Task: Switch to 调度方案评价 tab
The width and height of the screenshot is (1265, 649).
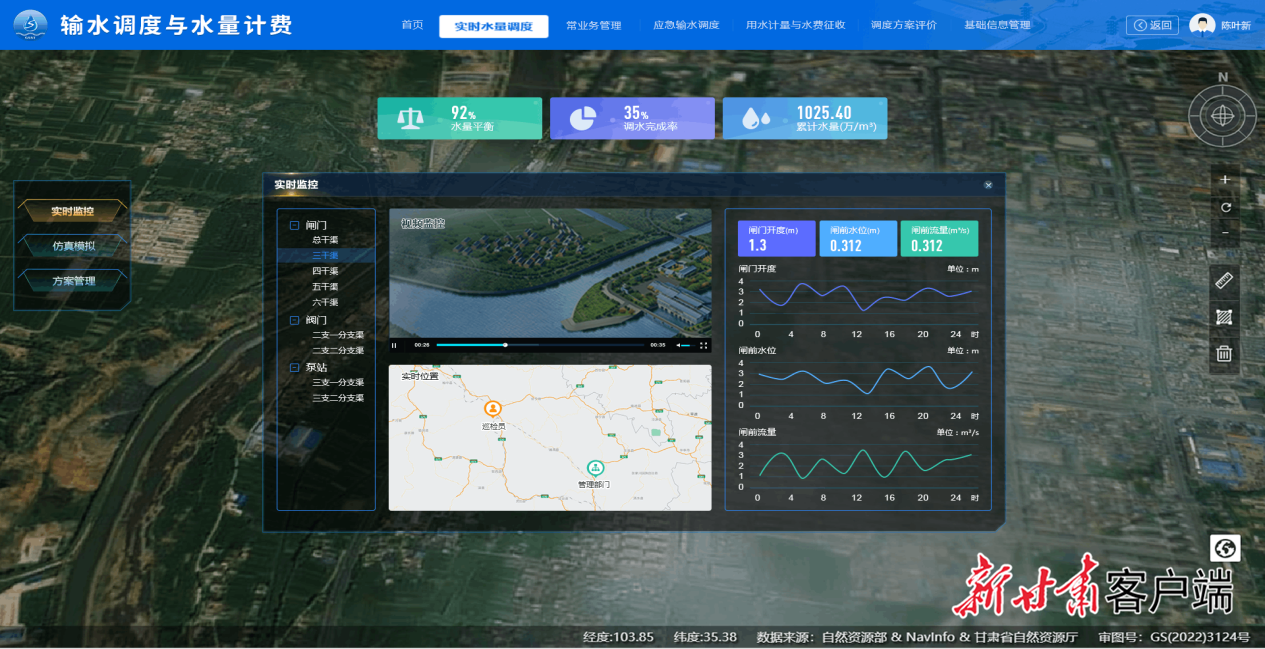Action: coord(903,25)
